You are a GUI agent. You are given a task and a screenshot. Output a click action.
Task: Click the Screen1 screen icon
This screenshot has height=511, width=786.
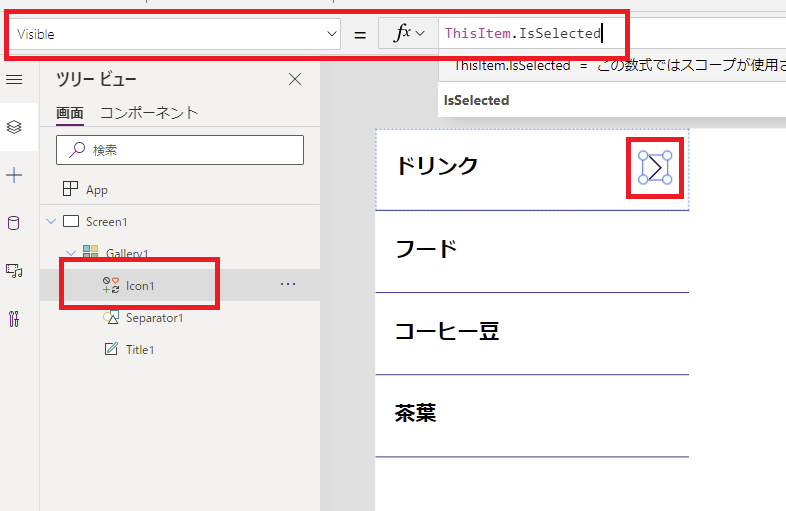[71, 221]
